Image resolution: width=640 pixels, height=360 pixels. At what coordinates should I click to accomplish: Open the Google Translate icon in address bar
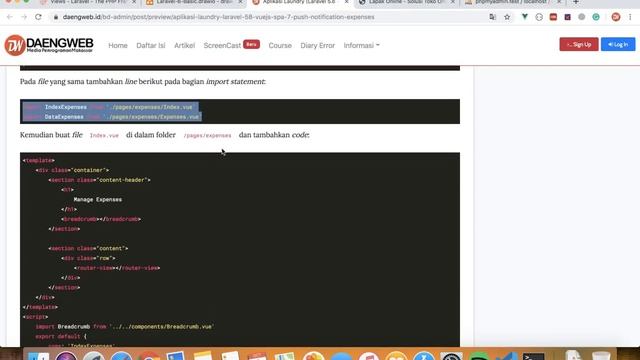[493, 17]
